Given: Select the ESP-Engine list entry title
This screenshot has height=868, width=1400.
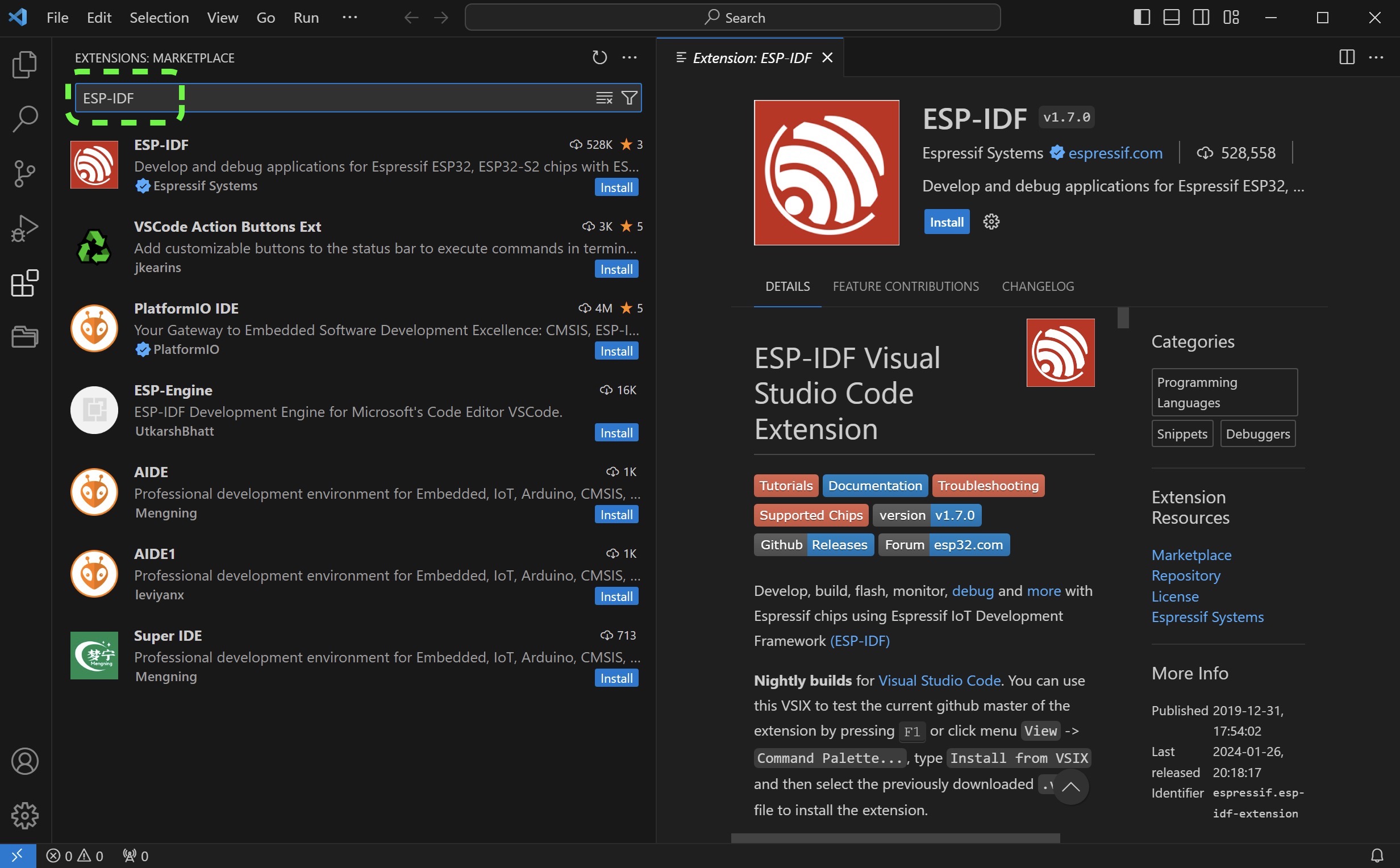Looking at the screenshot, I should click(x=173, y=390).
